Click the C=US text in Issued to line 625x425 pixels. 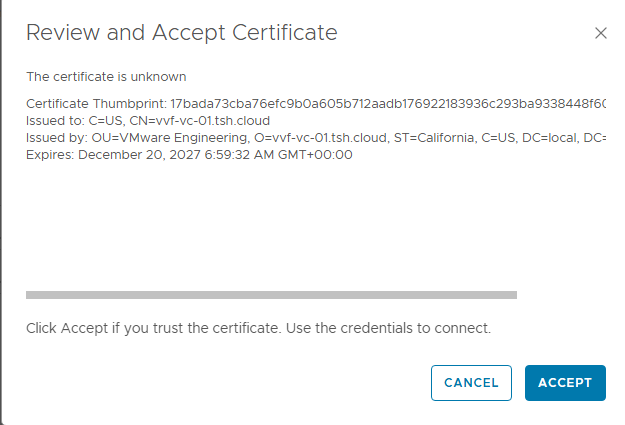coord(106,120)
